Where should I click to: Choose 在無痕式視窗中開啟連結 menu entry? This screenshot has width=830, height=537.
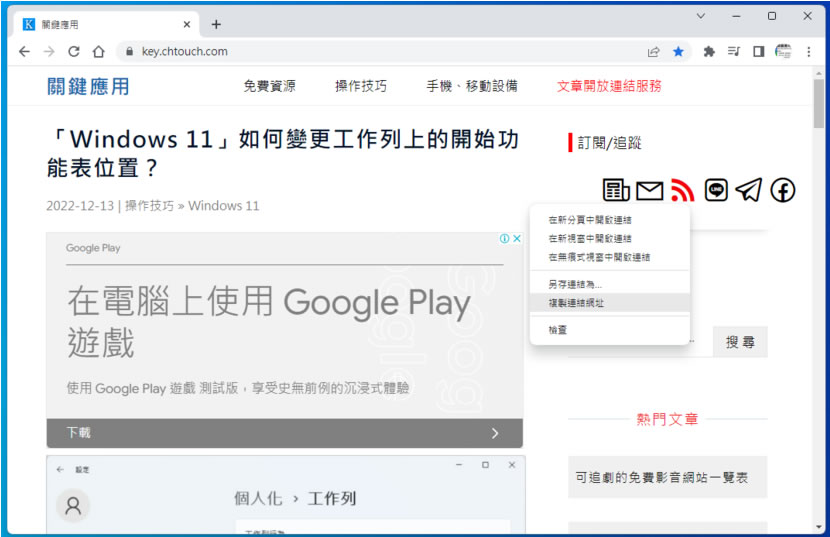coord(610,257)
